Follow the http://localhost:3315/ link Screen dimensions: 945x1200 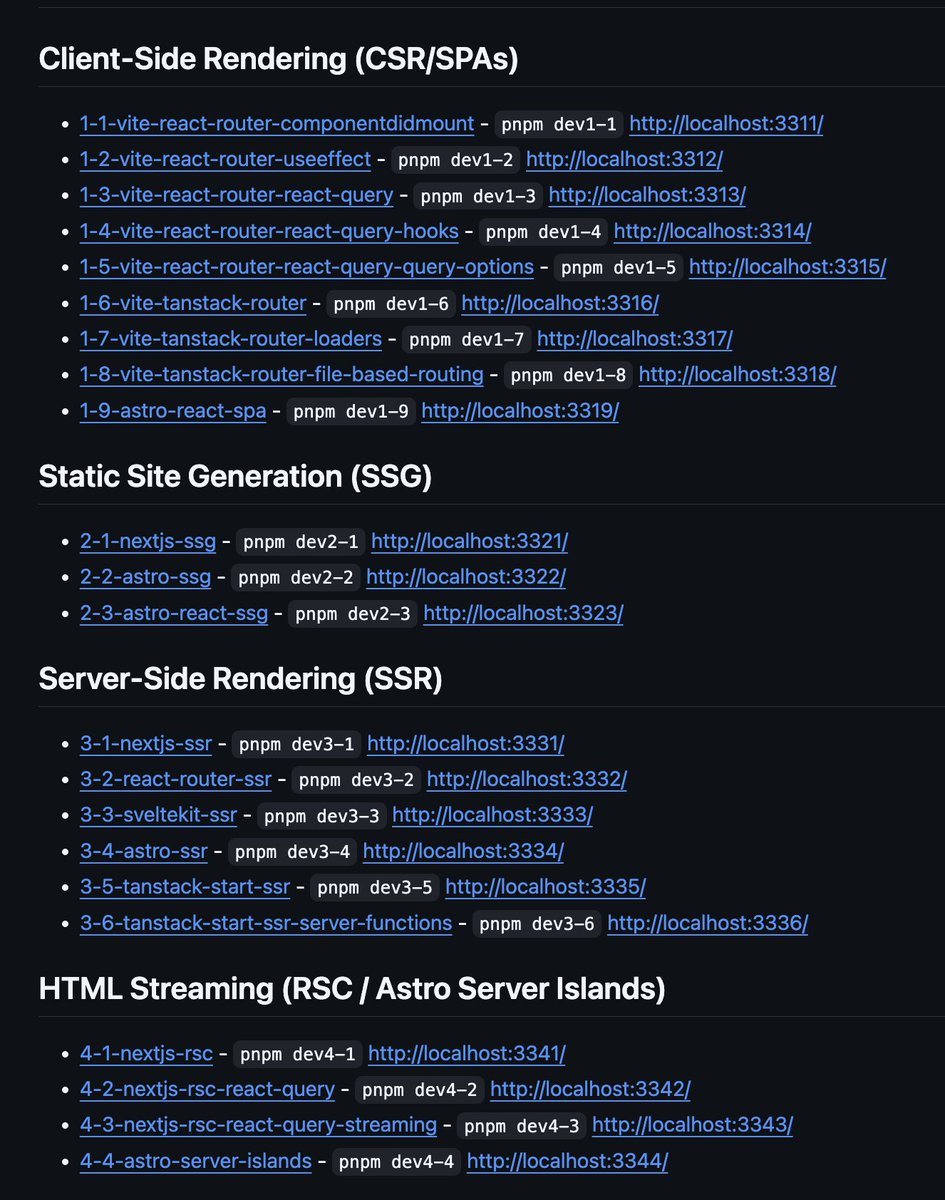[787, 268]
